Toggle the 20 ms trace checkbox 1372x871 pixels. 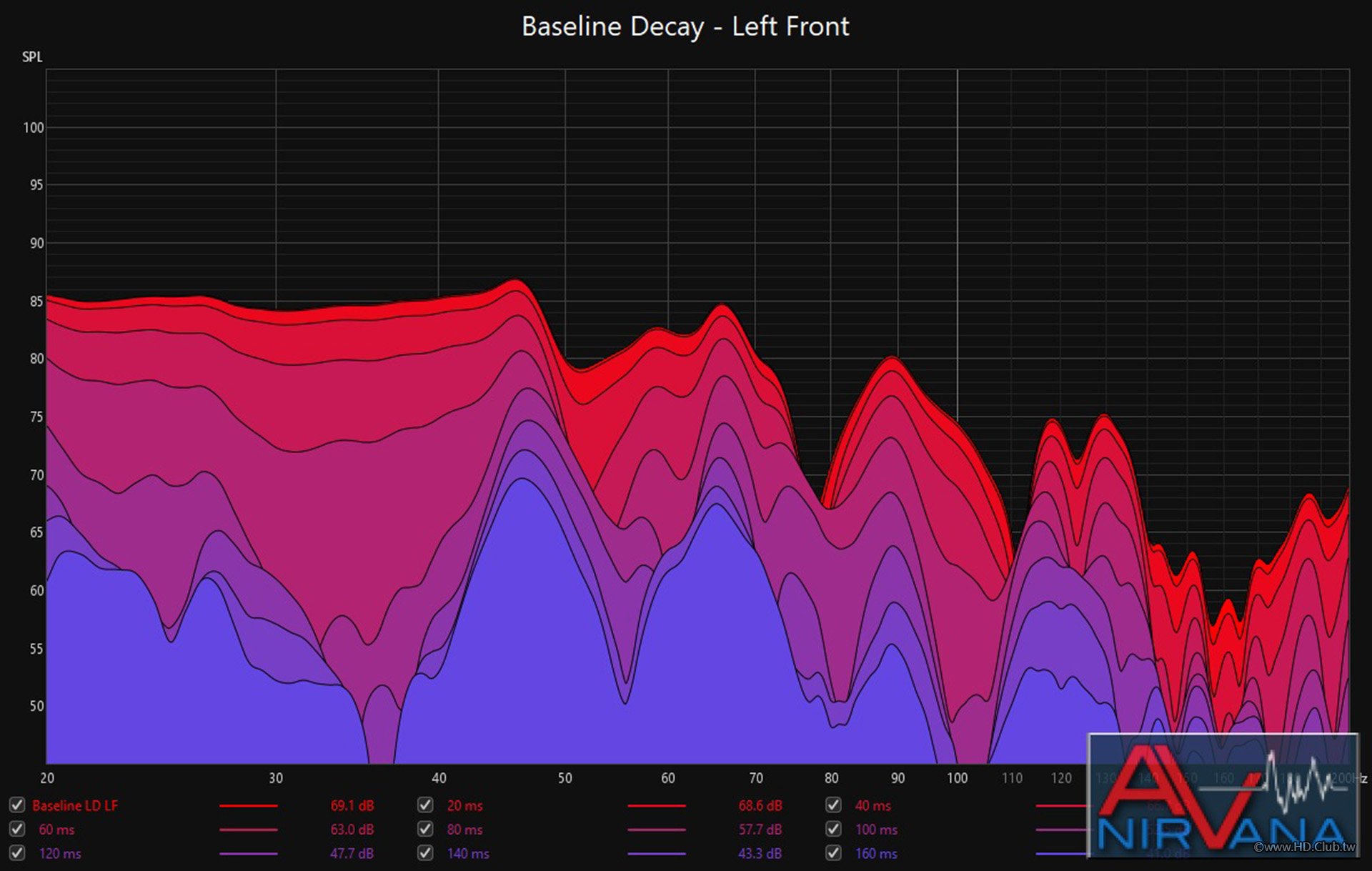pyautogui.click(x=425, y=805)
